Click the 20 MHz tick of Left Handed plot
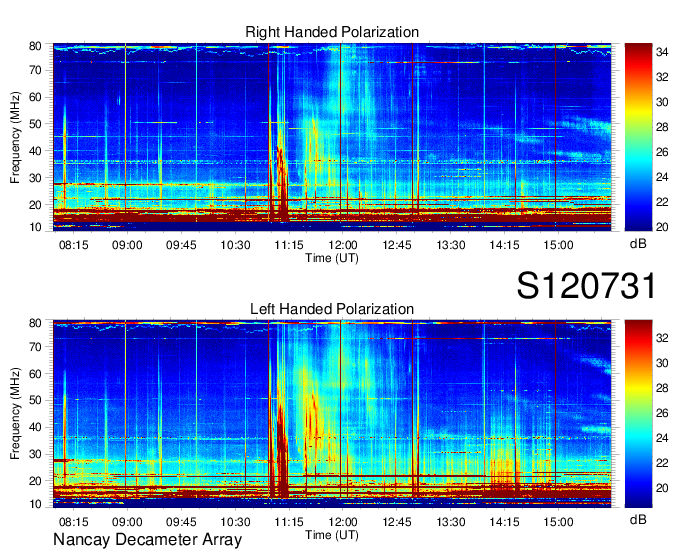Screen dimensions: 680x552 35,481
